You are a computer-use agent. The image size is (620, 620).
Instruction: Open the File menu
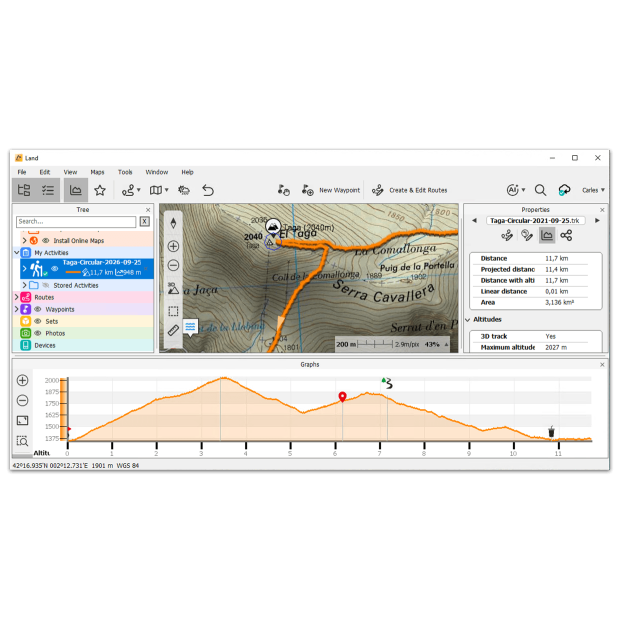(x=22, y=172)
